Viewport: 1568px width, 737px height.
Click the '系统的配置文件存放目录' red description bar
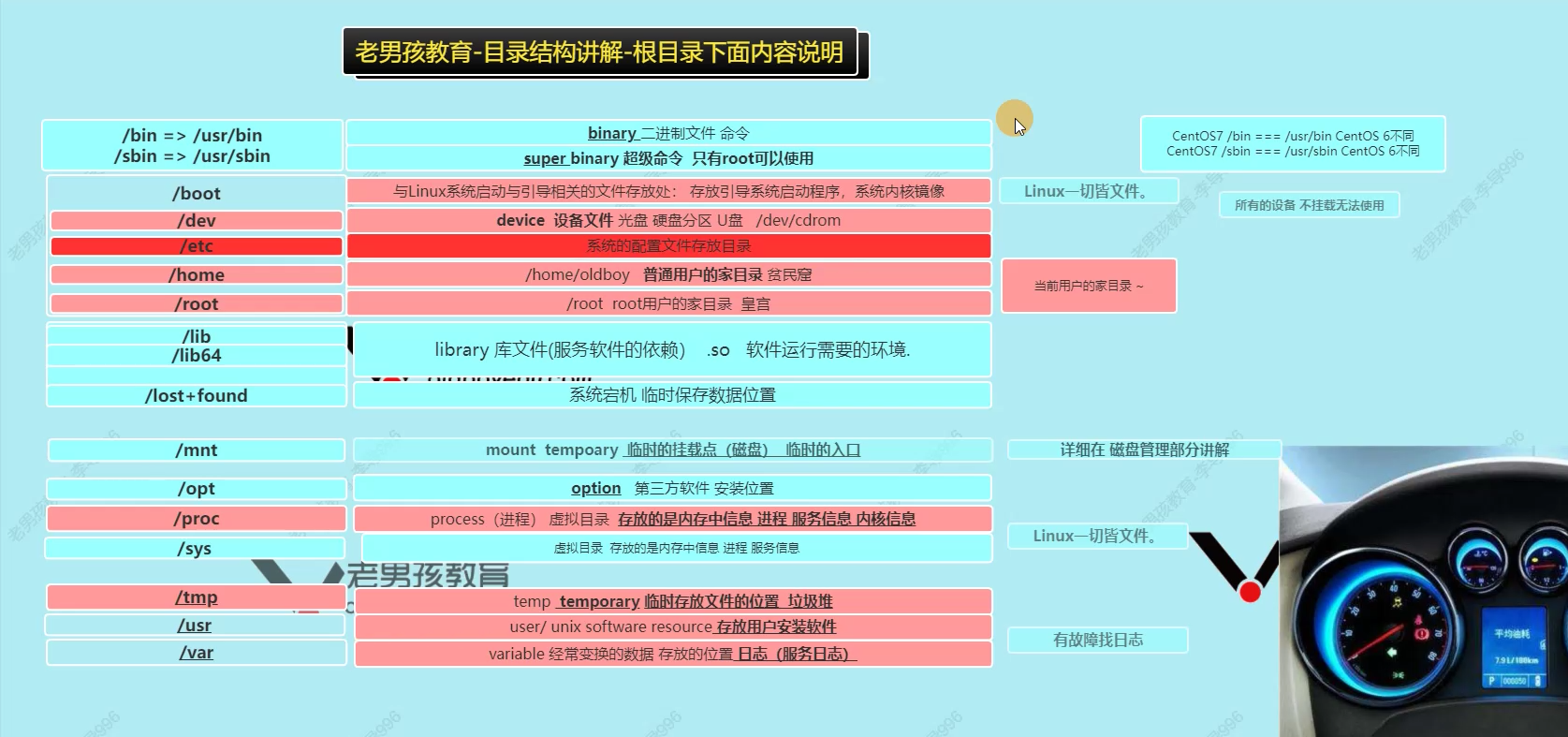coord(668,246)
